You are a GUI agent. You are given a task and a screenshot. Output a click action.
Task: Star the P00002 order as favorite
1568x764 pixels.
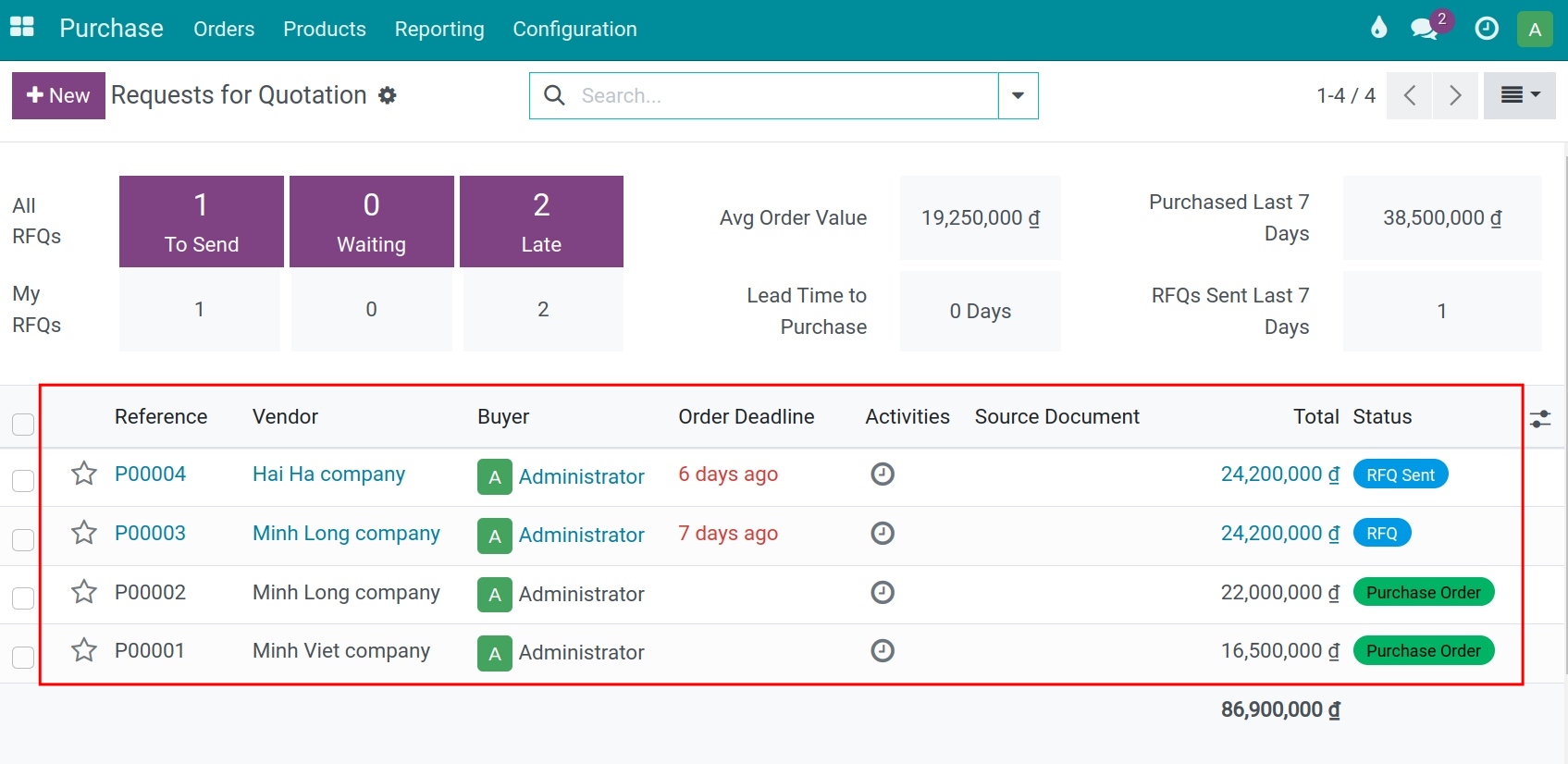point(84,592)
